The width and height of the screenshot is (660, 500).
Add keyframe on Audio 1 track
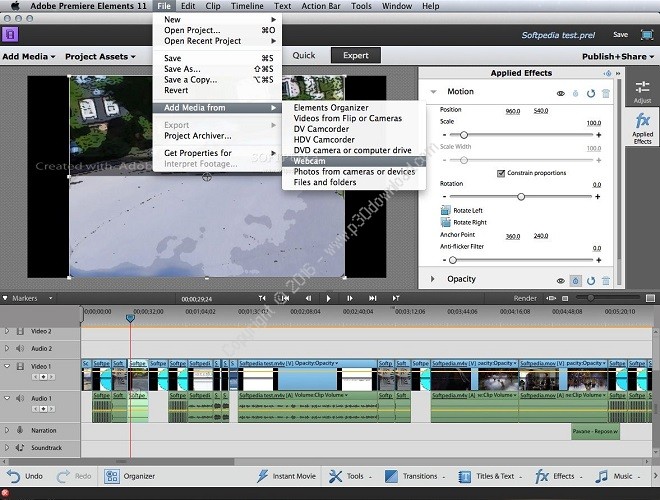(x=43, y=409)
